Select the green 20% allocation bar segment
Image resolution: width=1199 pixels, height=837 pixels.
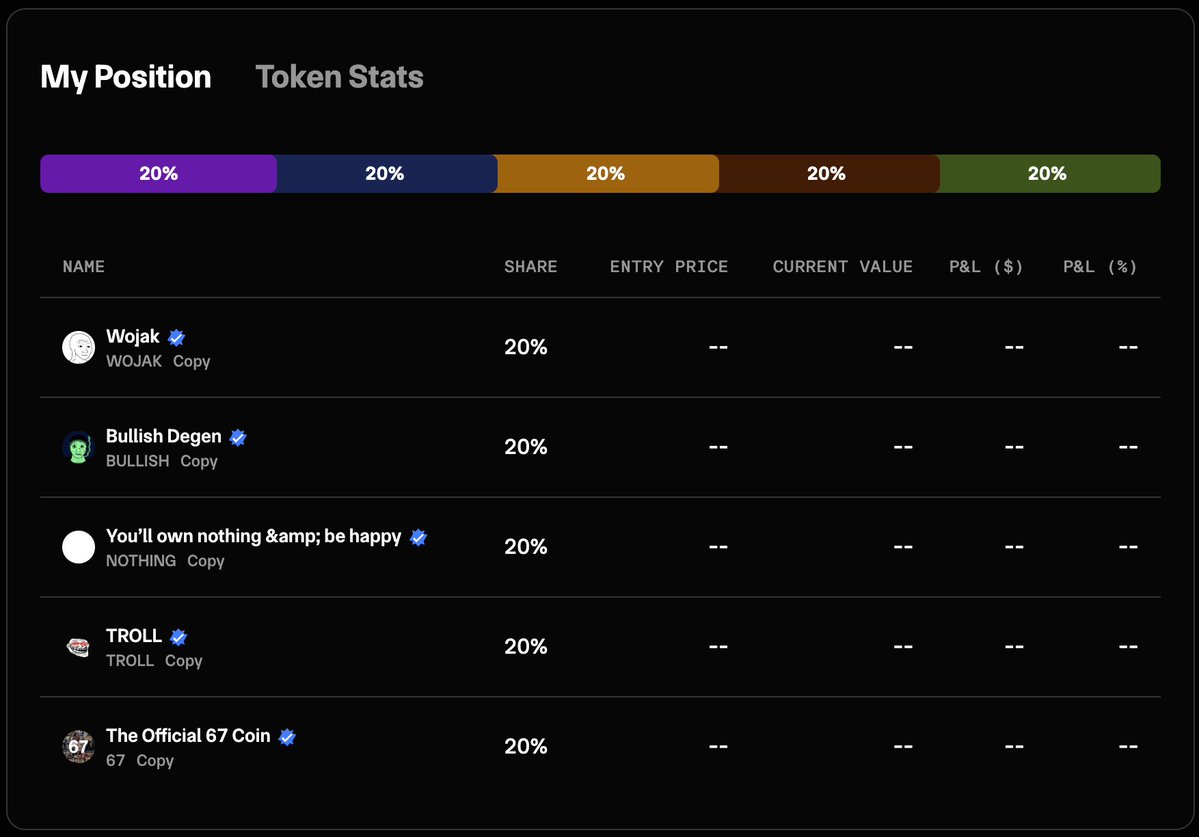1048,173
